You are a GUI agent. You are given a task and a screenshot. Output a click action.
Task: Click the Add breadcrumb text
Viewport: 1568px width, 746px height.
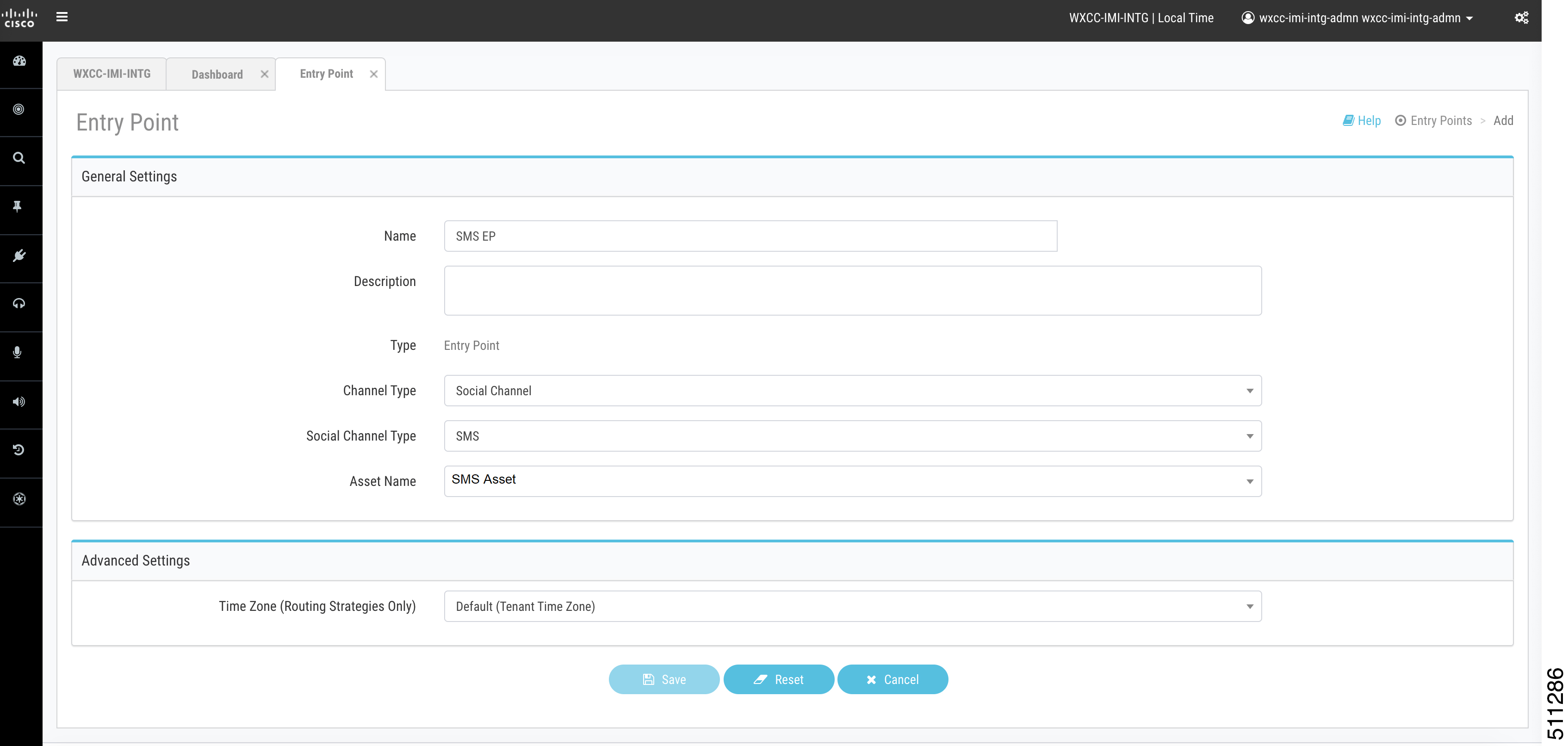point(1503,121)
